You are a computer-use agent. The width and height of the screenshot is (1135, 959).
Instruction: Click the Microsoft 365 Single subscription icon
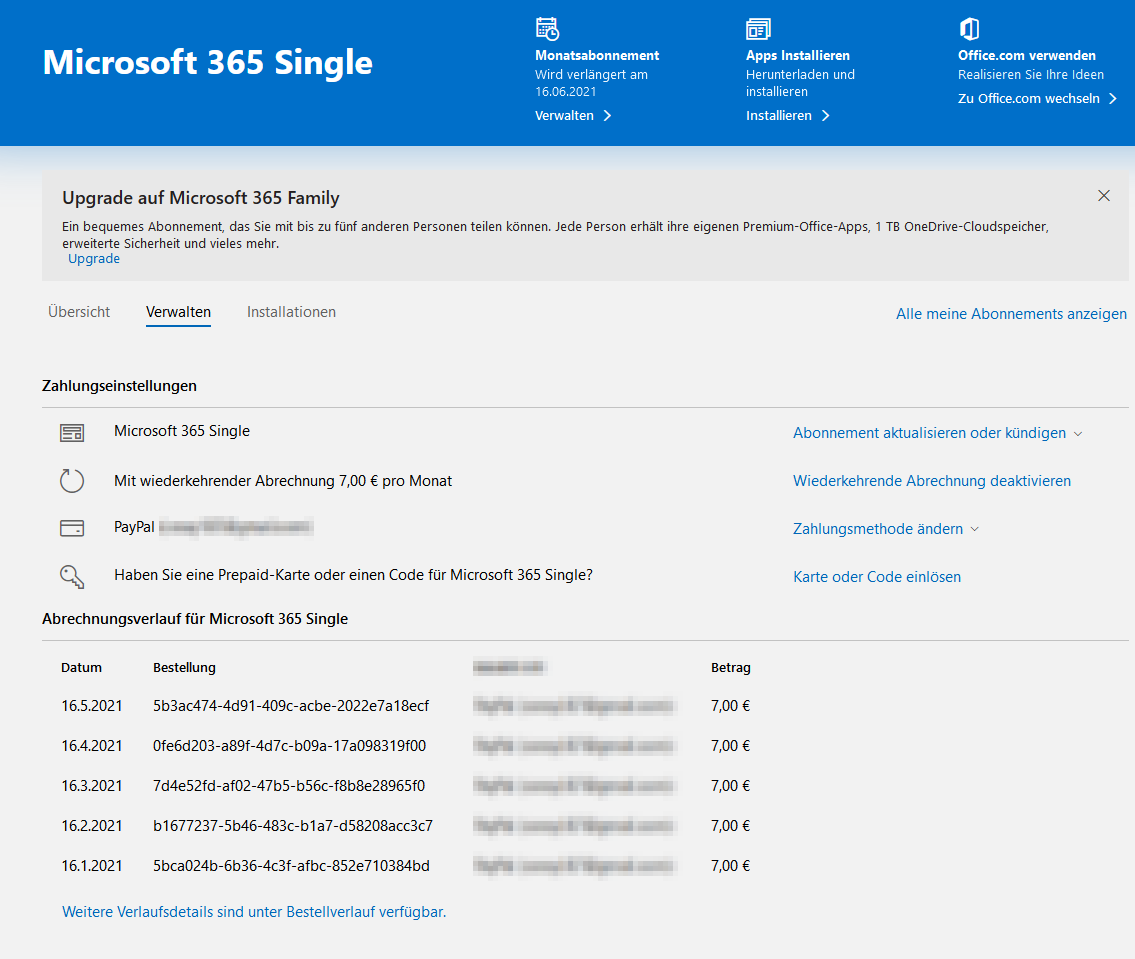click(72, 433)
